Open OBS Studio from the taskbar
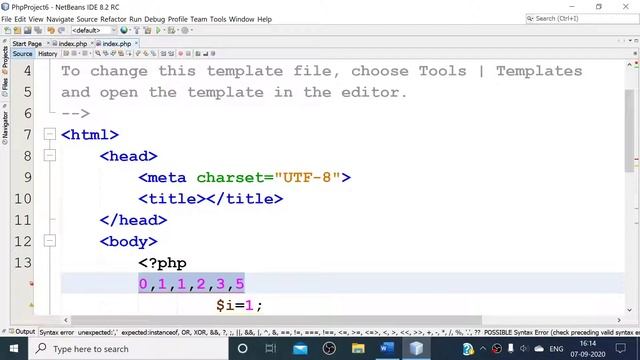 click(x=329, y=349)
